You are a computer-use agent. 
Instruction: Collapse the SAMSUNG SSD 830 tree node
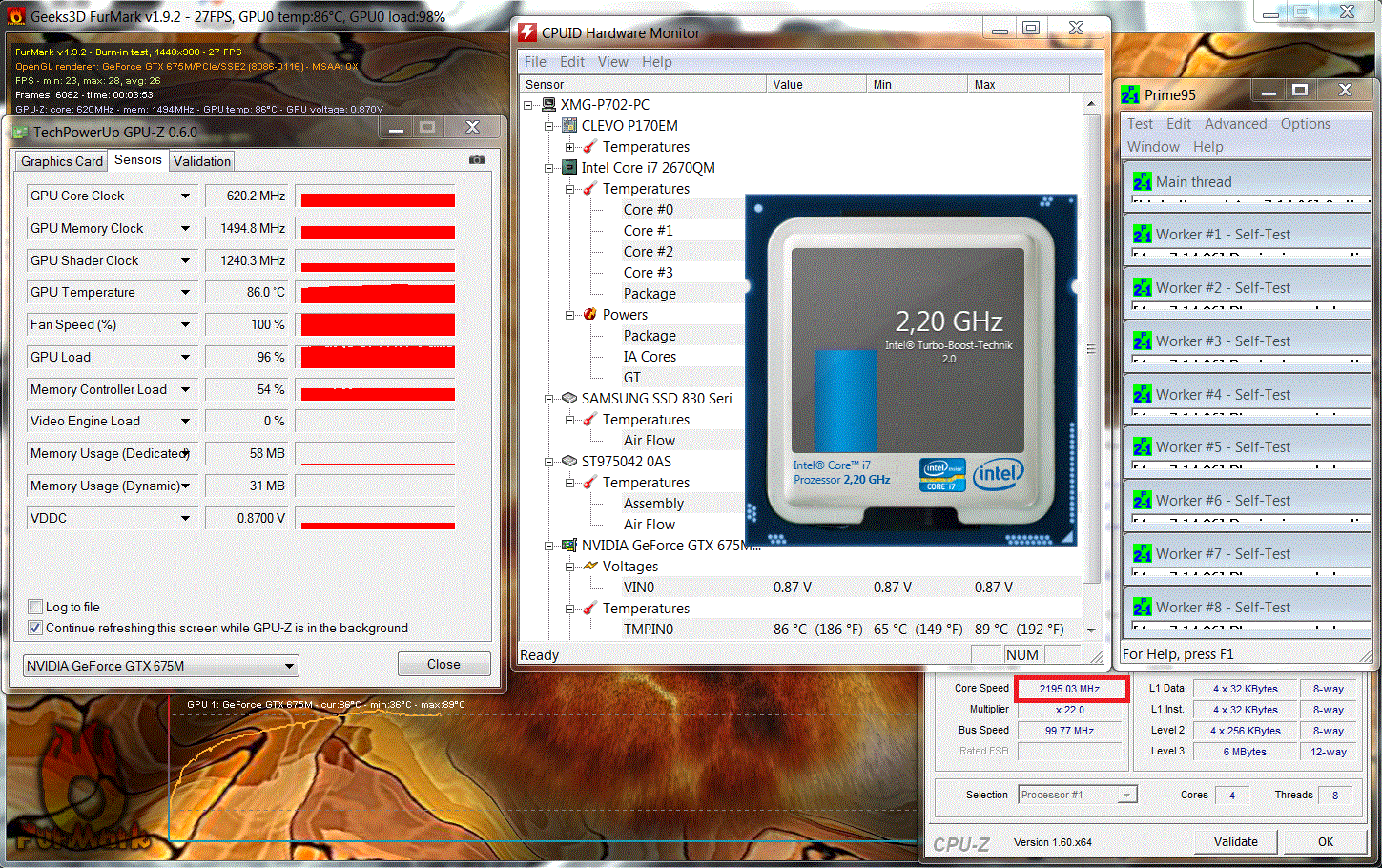tap(549, 399)
